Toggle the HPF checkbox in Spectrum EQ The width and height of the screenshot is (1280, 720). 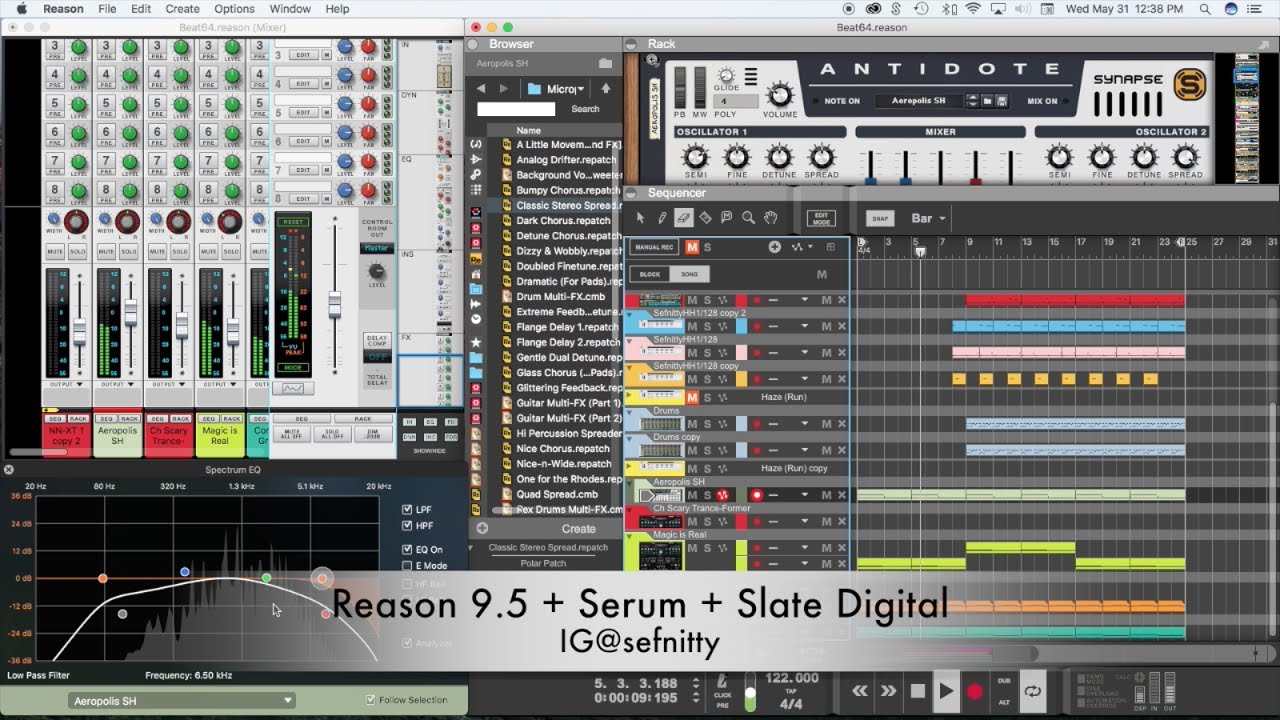tap(407, 526)
